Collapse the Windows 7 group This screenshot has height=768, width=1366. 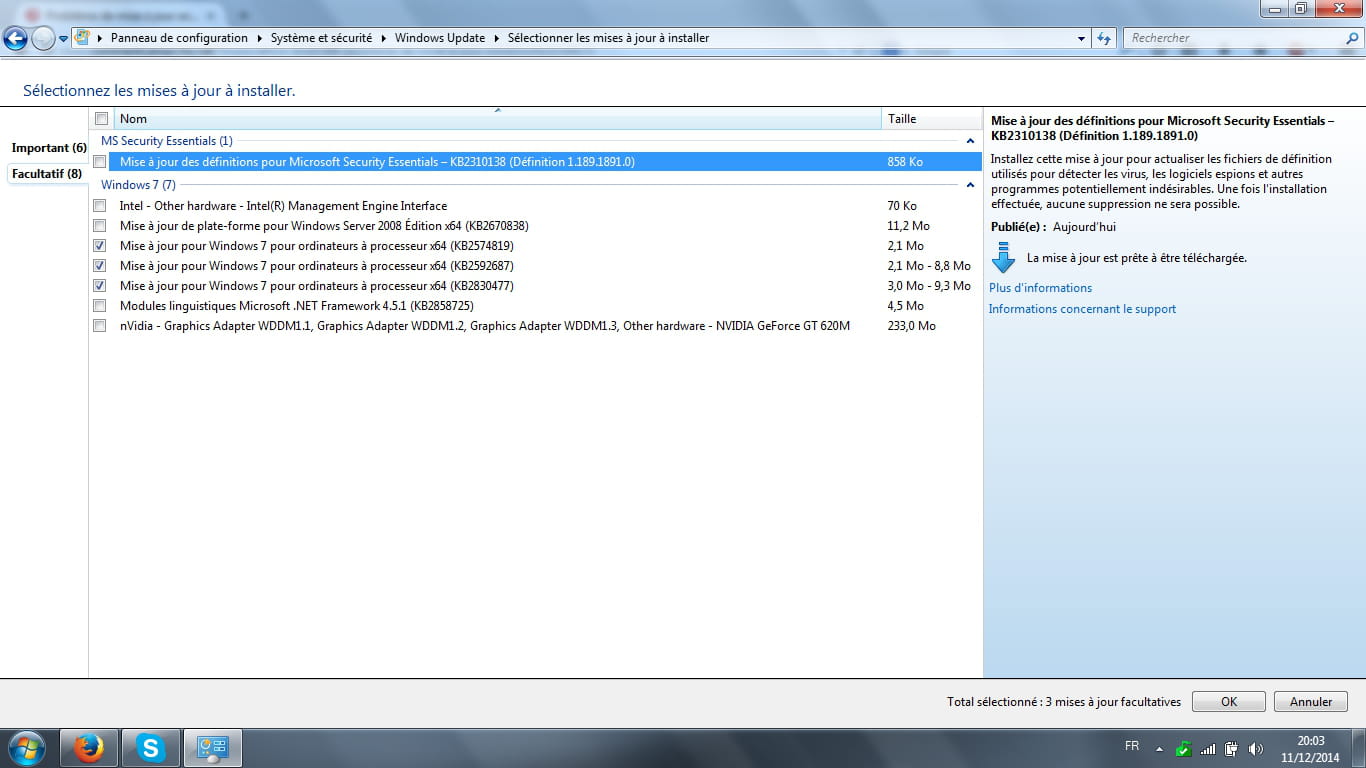(970, 185)
